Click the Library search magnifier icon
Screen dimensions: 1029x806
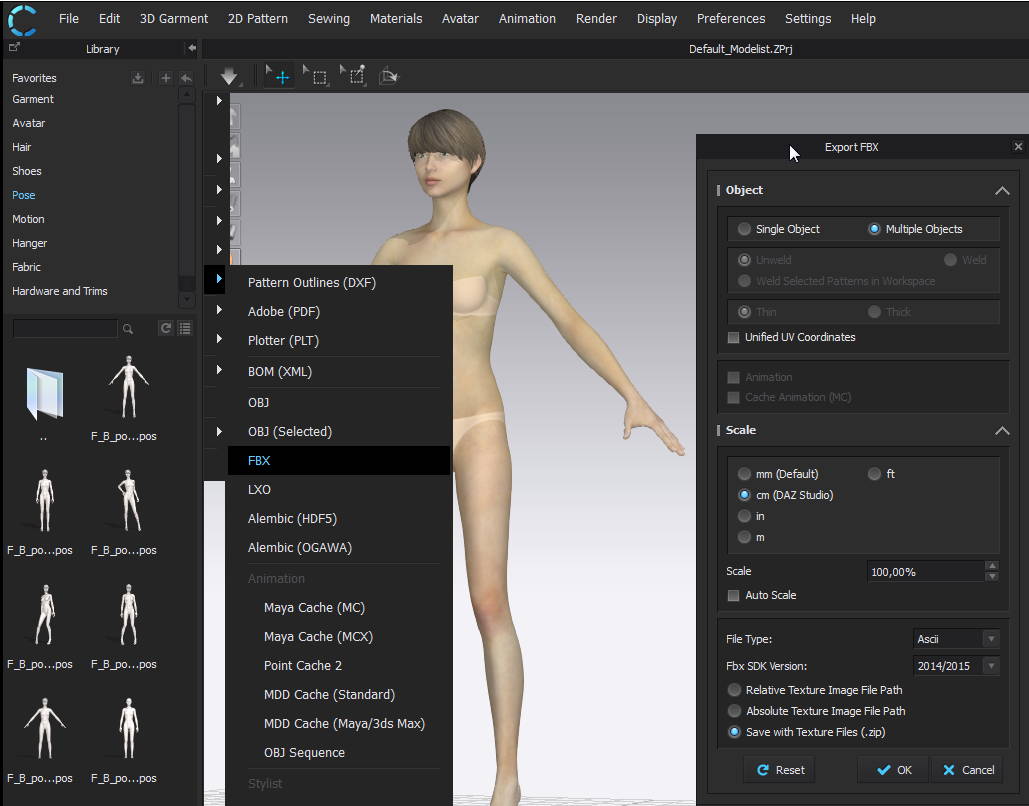tap(128, 329)
